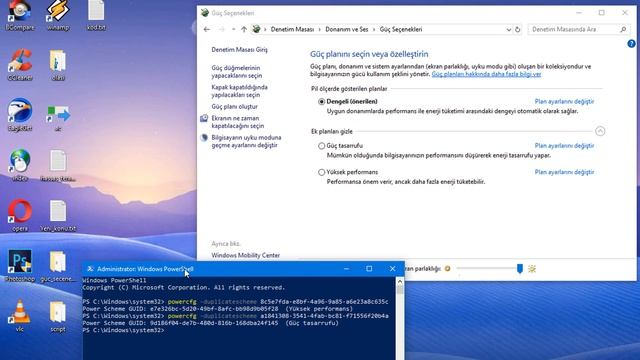The height and width of the screenshot is (360, 640).
Task: Open the script folder icon on the desktop
Action: click(x=58, y=315)
